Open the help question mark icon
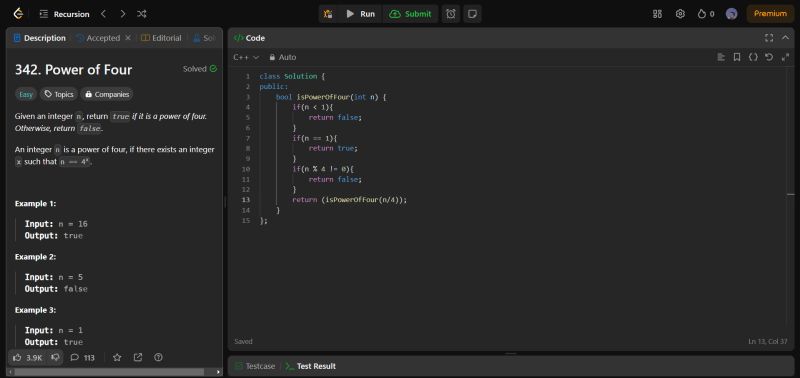This screenshot has height=378, width=800. coord(158,358)
